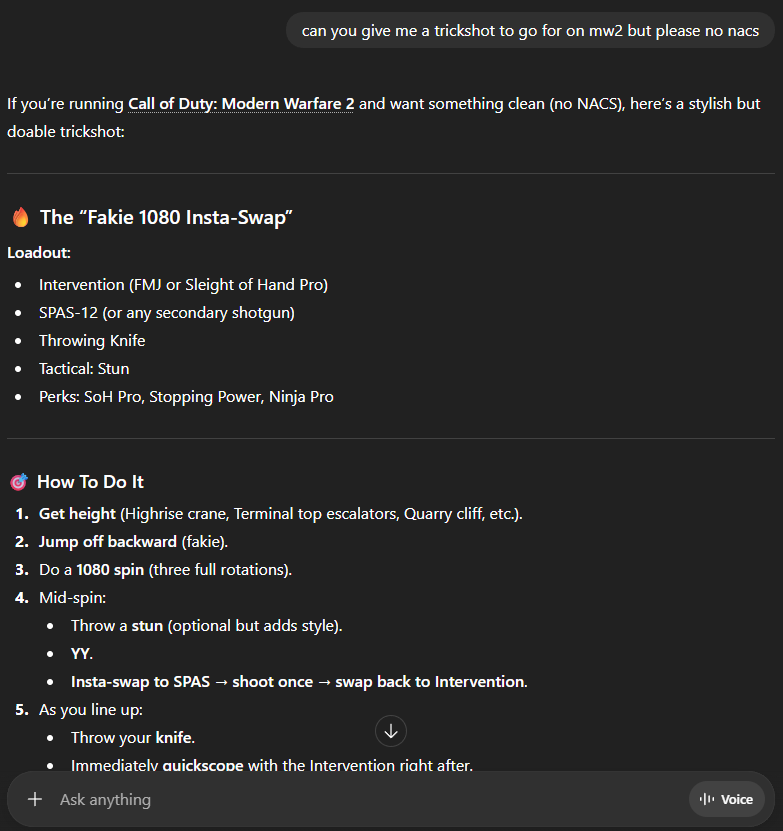Viewport: 783px width, 831px height.
Task: Click the 'YY.' bullet
Action: coord(82,654)
